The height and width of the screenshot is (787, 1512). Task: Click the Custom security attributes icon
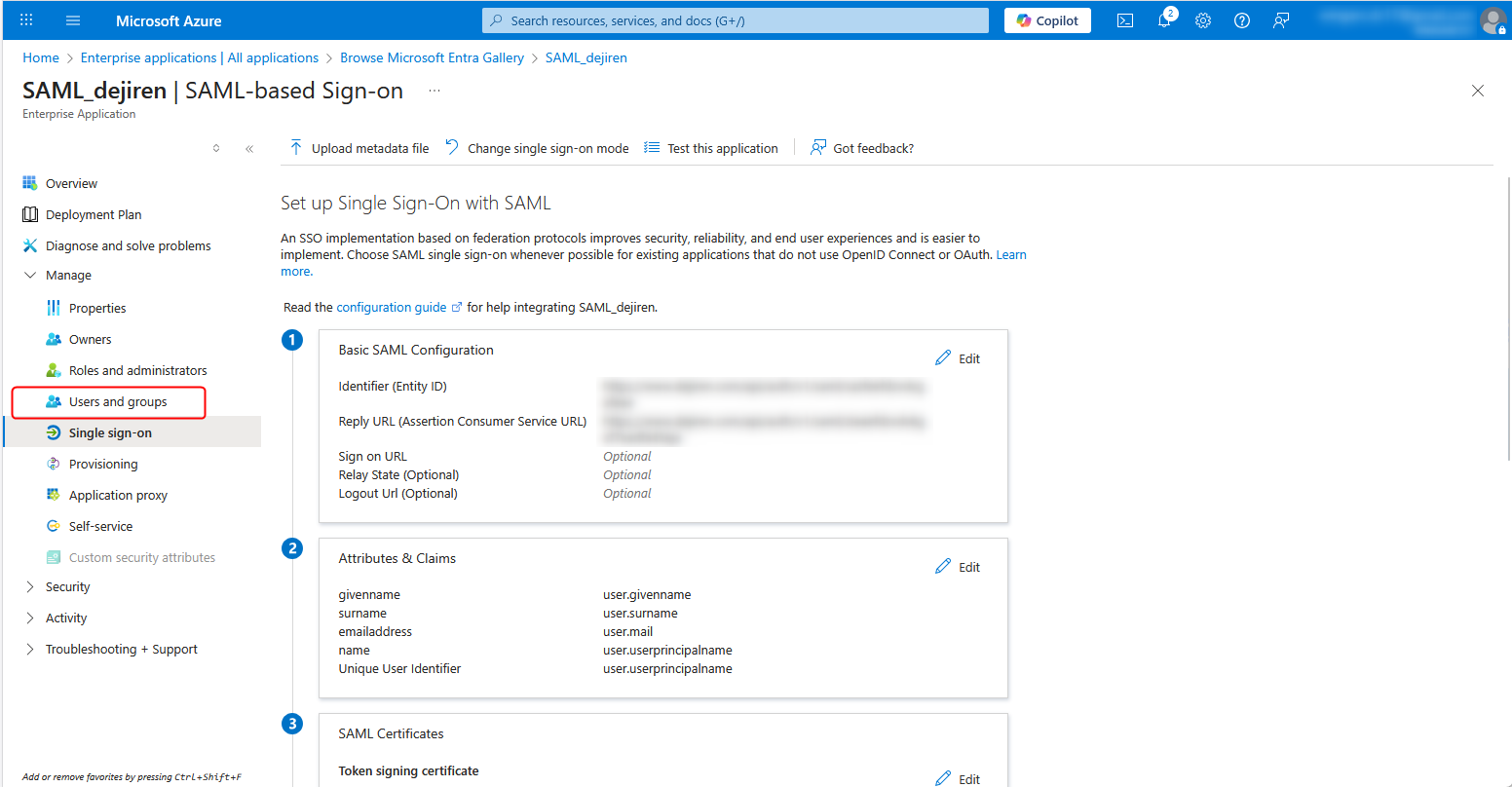tap(54, 557)
